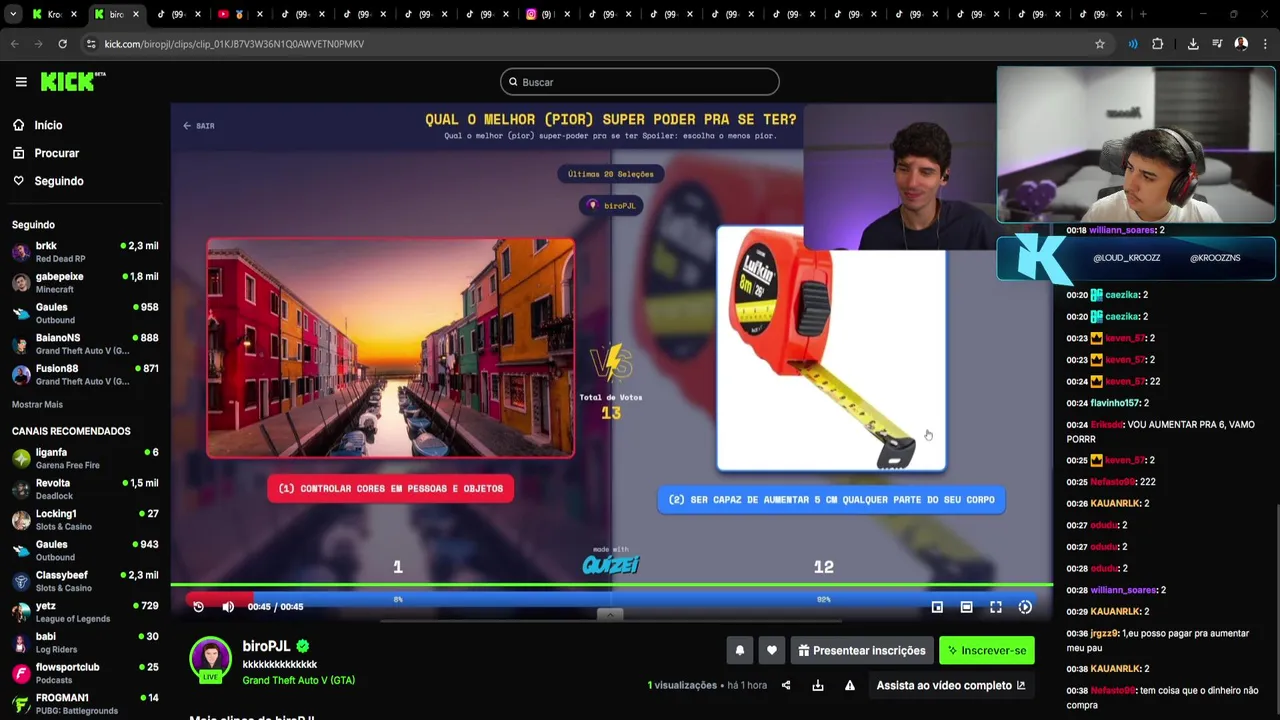Share the clip with the share icon

click(x=786, y=685)
